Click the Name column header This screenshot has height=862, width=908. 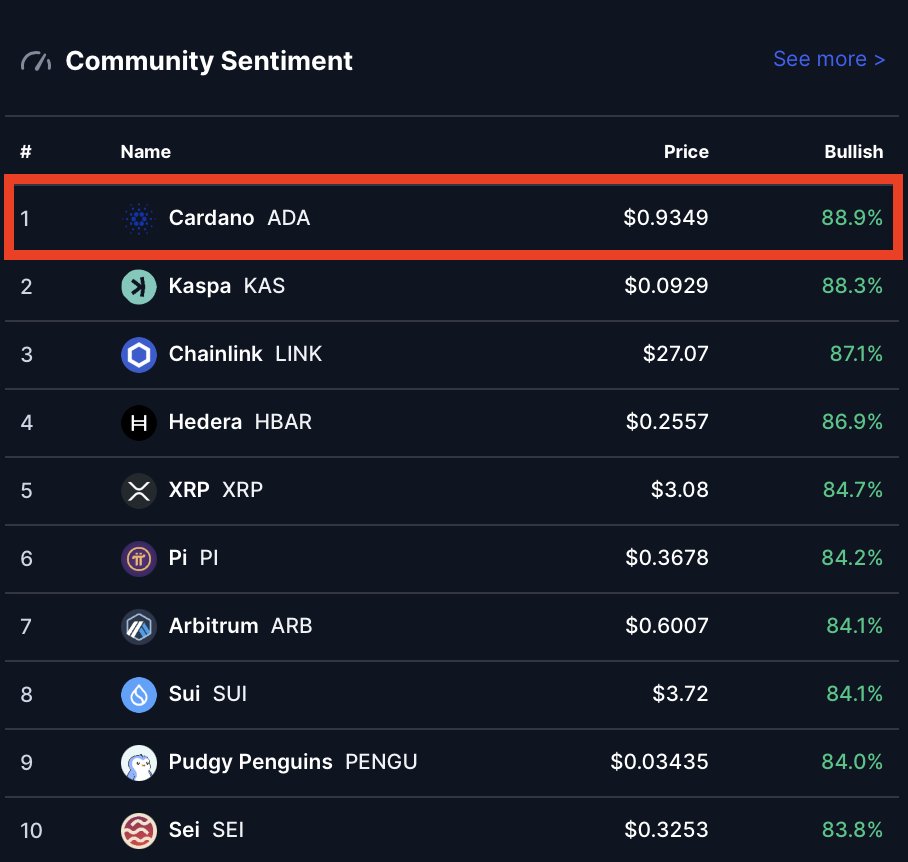coord(145,152)
